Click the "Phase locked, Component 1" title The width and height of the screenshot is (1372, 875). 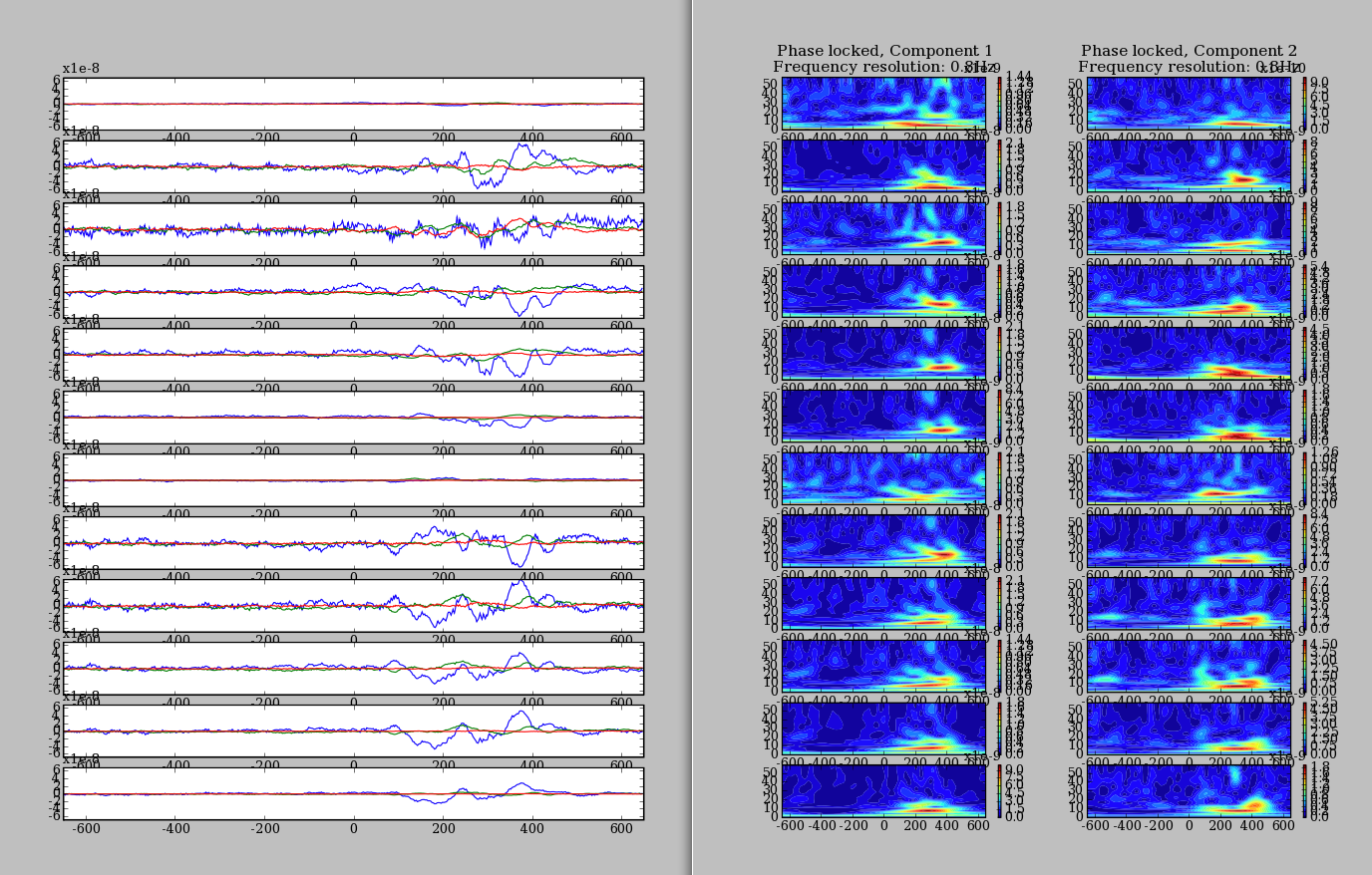[884, 51]
